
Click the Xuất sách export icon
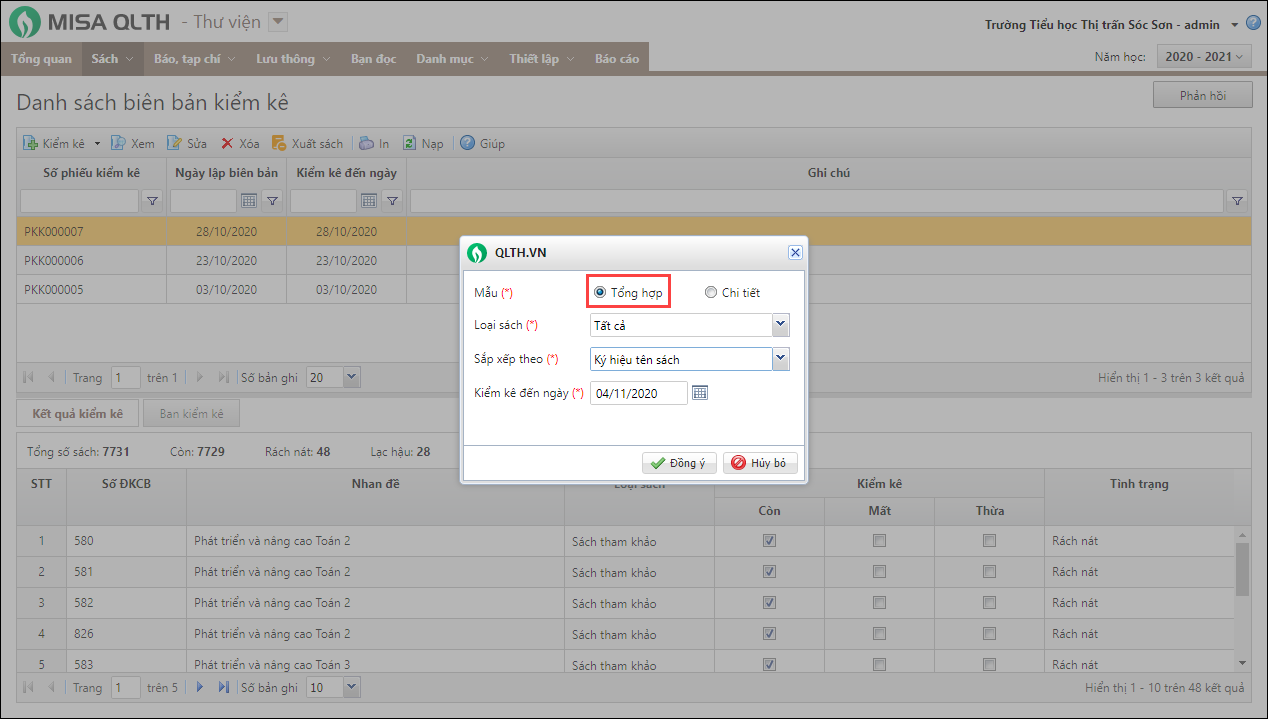click(x=279, y=144)
